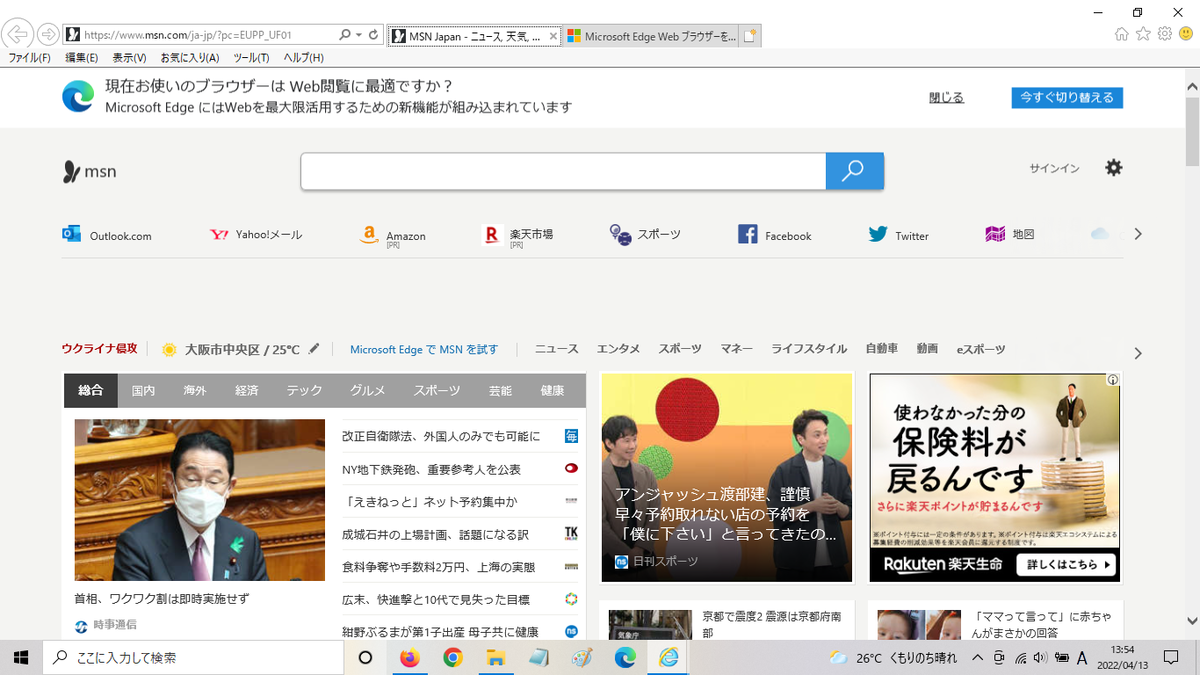Open the MSN search magnifier button

(x=854, y=170)
